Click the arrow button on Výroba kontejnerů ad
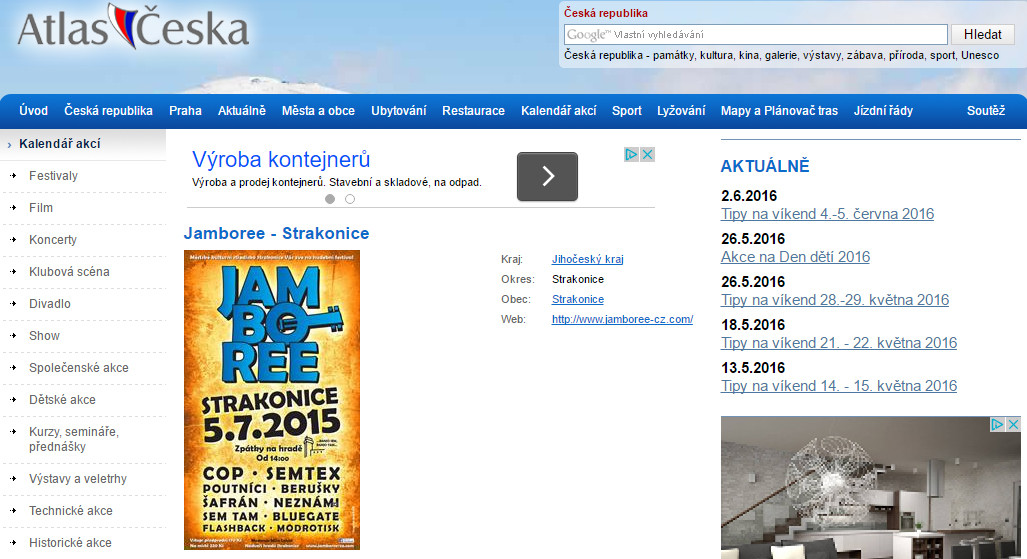This screenshot has height=559, width=1027. point(548,176)
